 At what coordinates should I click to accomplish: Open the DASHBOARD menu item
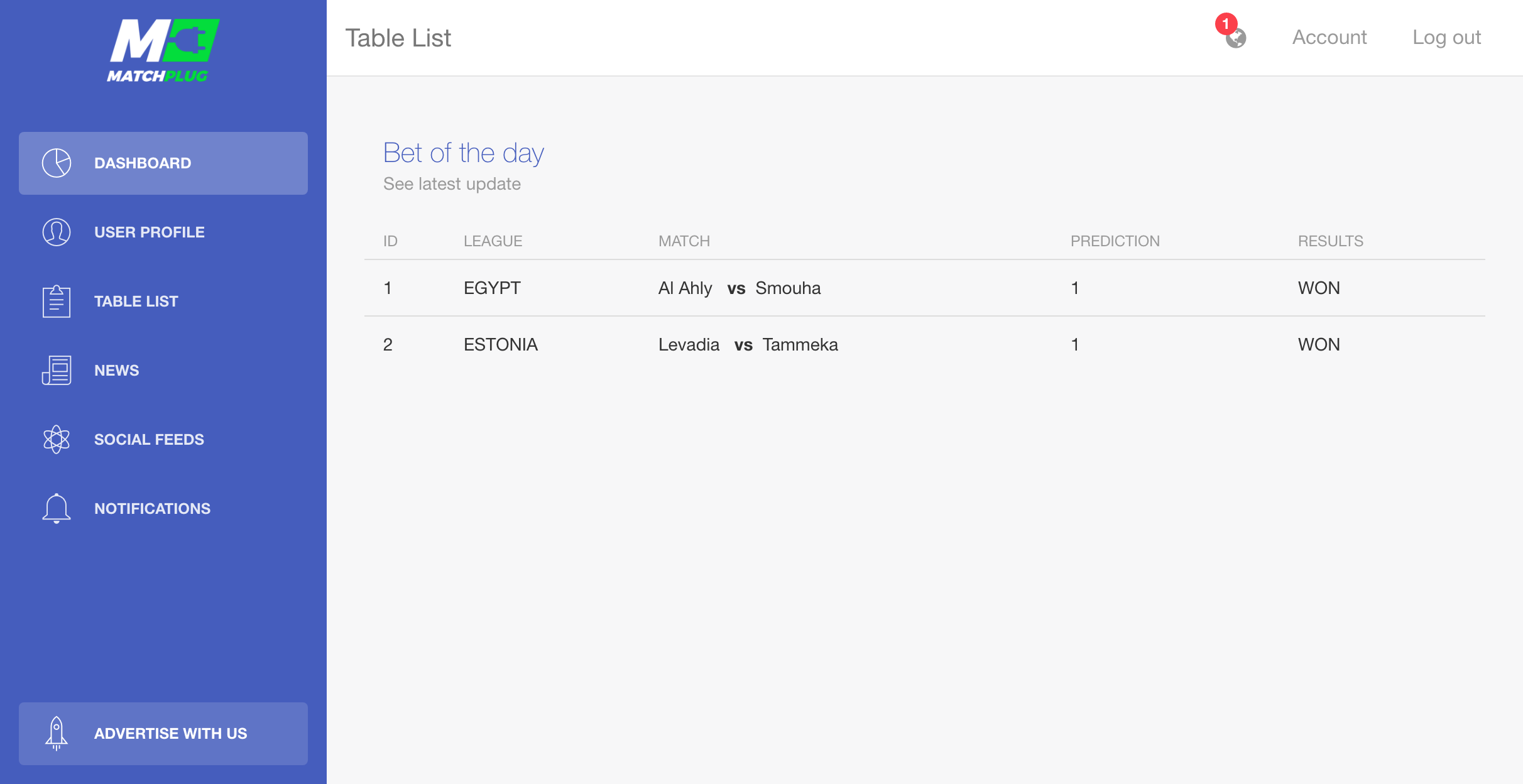tap(163, 163)
